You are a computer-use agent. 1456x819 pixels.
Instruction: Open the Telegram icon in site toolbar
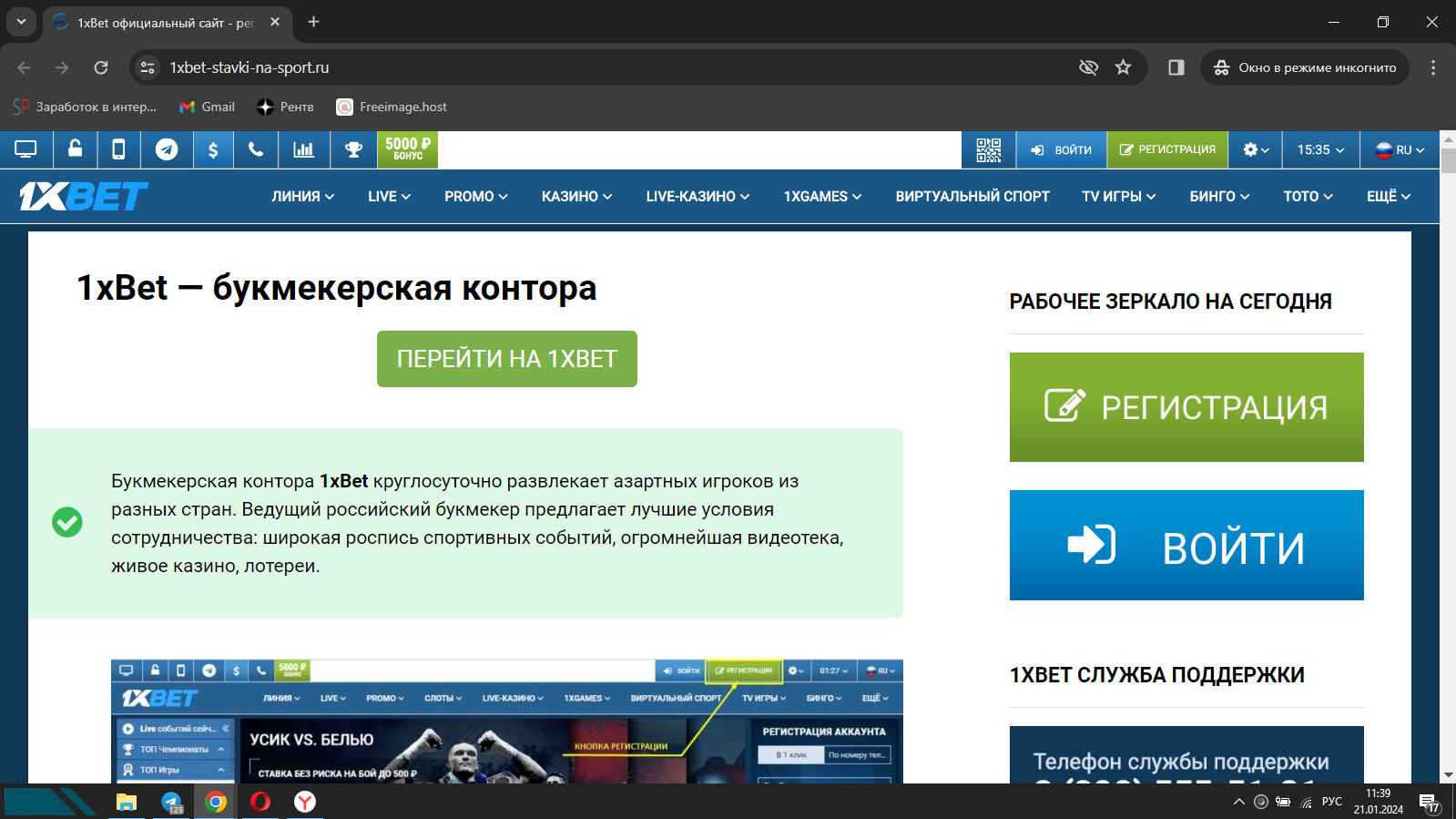(167, 149)
